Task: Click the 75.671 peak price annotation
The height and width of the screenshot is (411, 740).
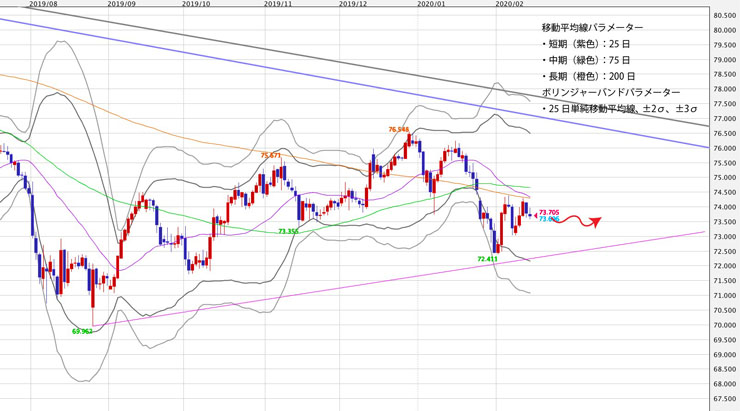Action: click(x=271, y=155)
